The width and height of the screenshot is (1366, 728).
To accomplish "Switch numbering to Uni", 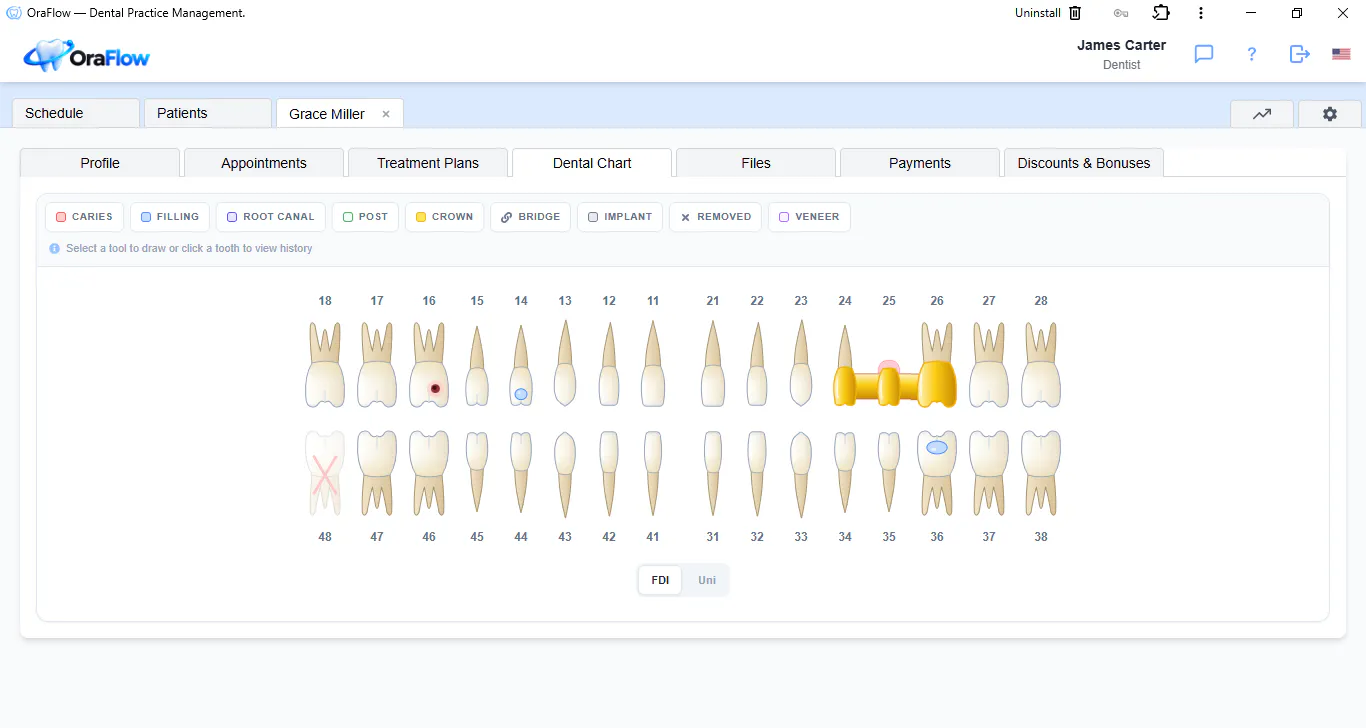I will tap(707, 580).
